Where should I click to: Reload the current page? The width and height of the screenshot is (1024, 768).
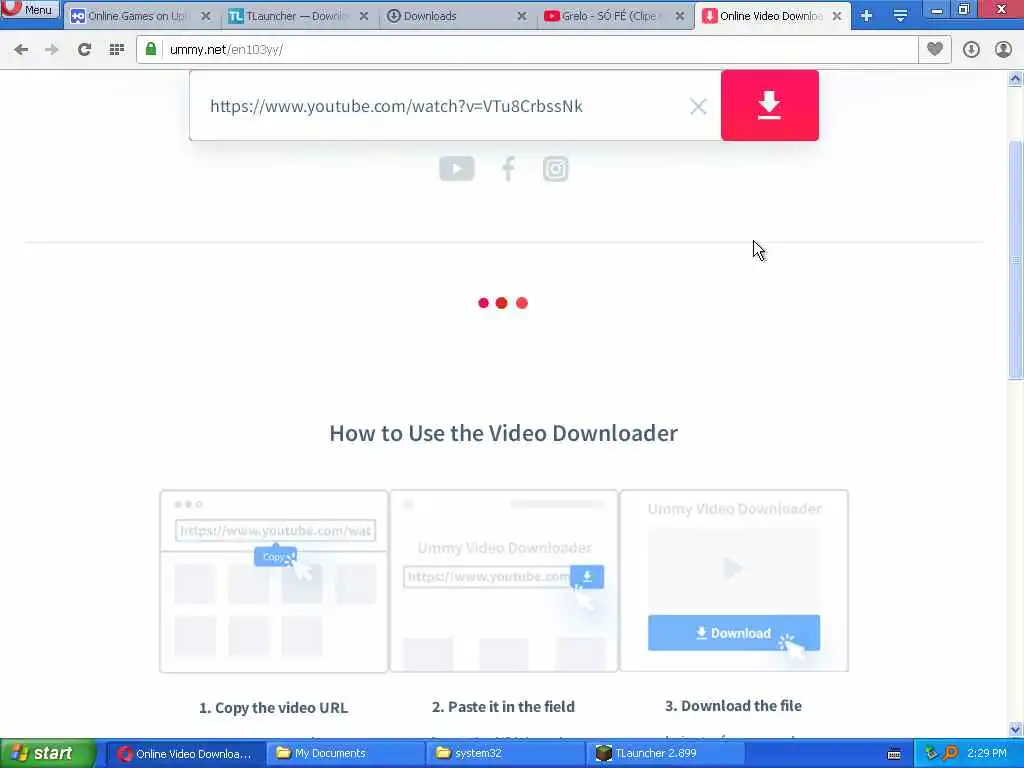[x=84, y=50]
